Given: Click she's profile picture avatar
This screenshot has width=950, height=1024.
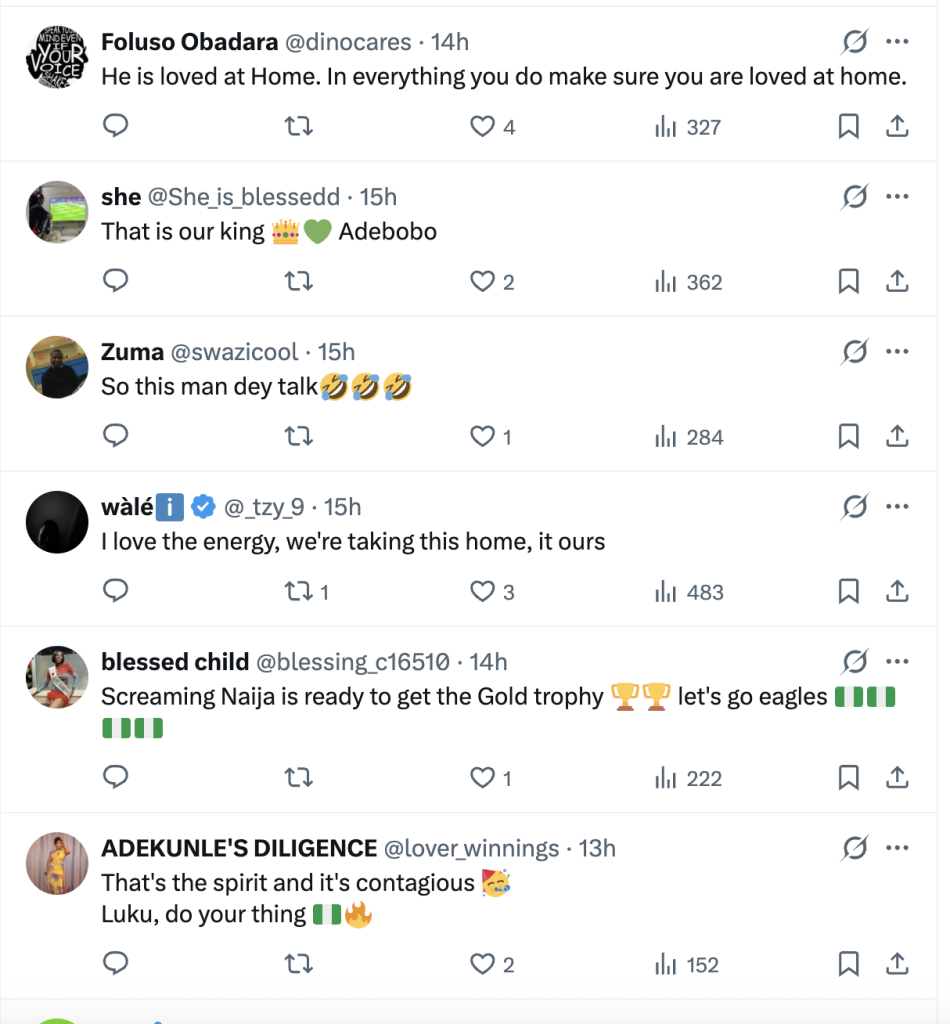Looking at the screenshot, I should (x=57, y=211).
